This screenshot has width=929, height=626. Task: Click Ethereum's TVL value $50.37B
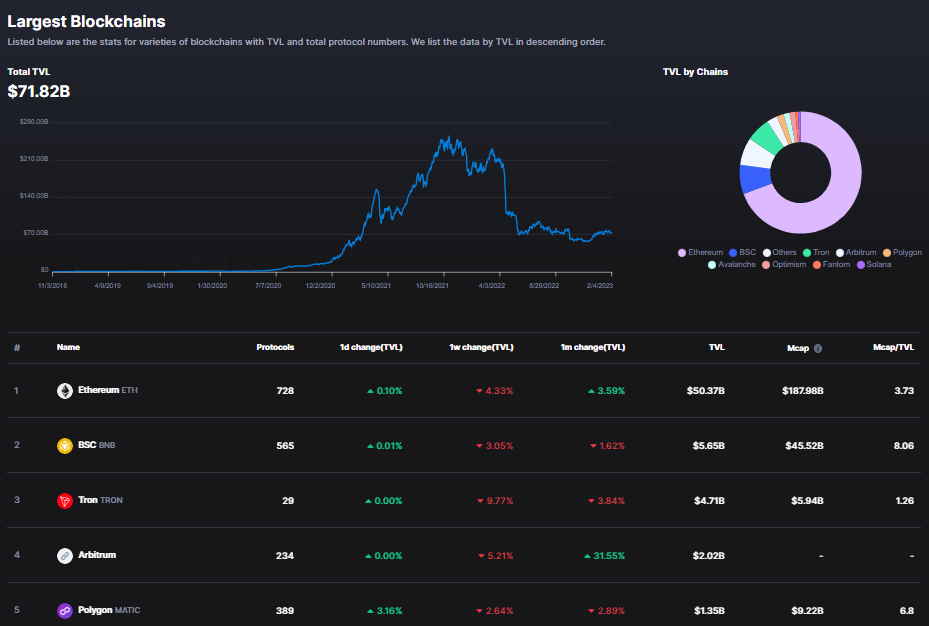[x=706, y=391]
